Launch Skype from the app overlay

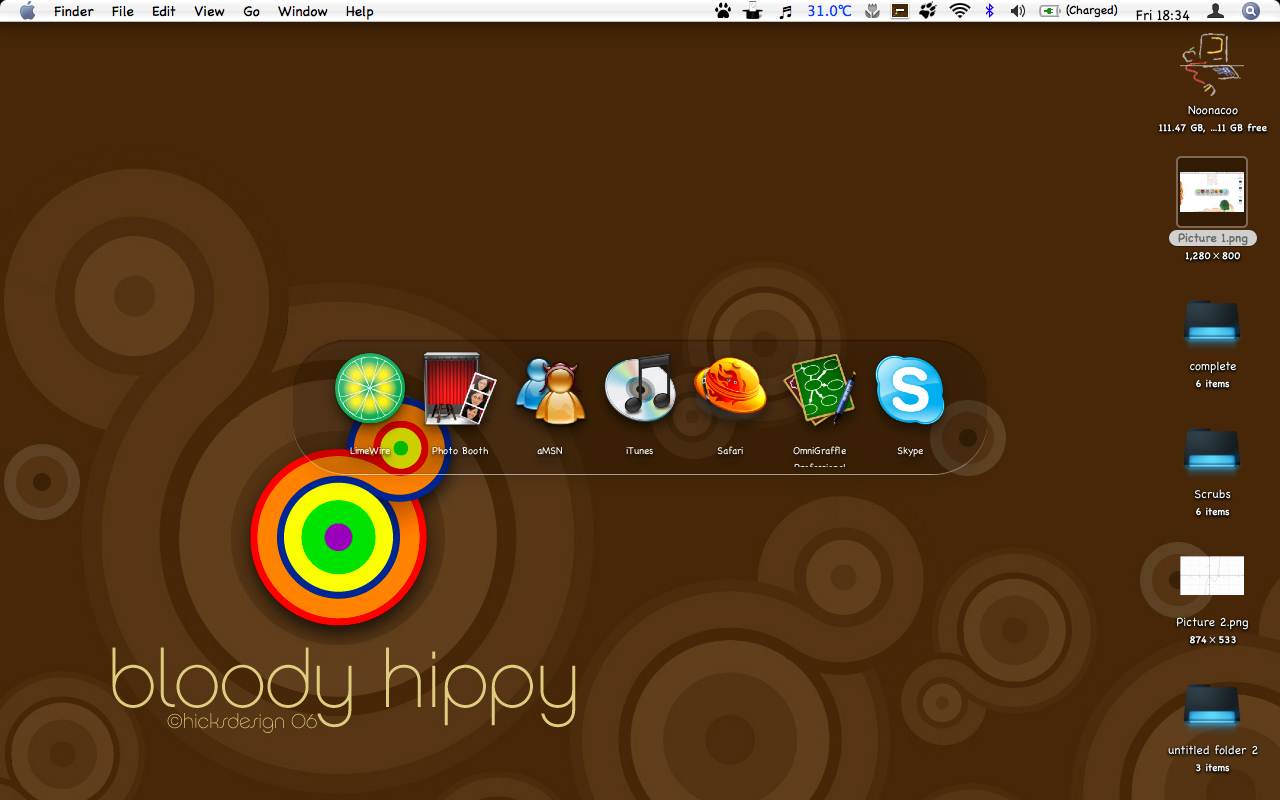pos(910,389)
